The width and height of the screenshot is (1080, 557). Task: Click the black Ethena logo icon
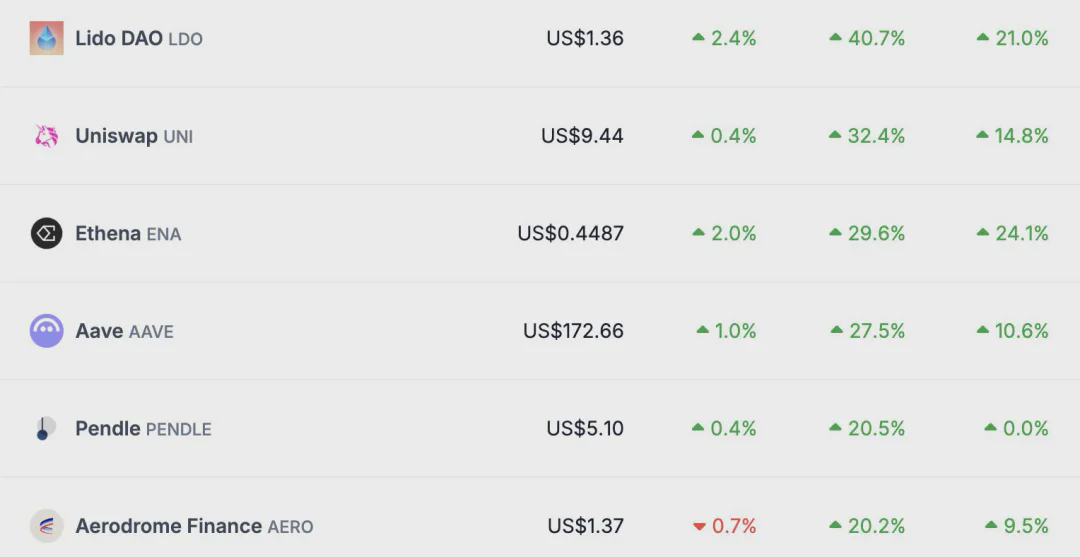(46, 233)
